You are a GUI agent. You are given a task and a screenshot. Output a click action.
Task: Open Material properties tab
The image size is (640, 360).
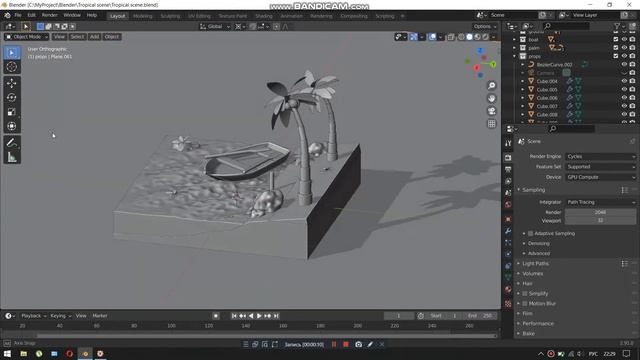[x=508, y=289]
